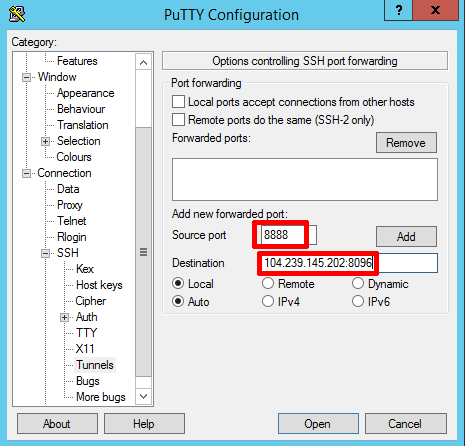The width and height of the screenshot is (465, 446).
Task: Open the Bugs category
Action: pyautogui.click(x=88, y=381)
